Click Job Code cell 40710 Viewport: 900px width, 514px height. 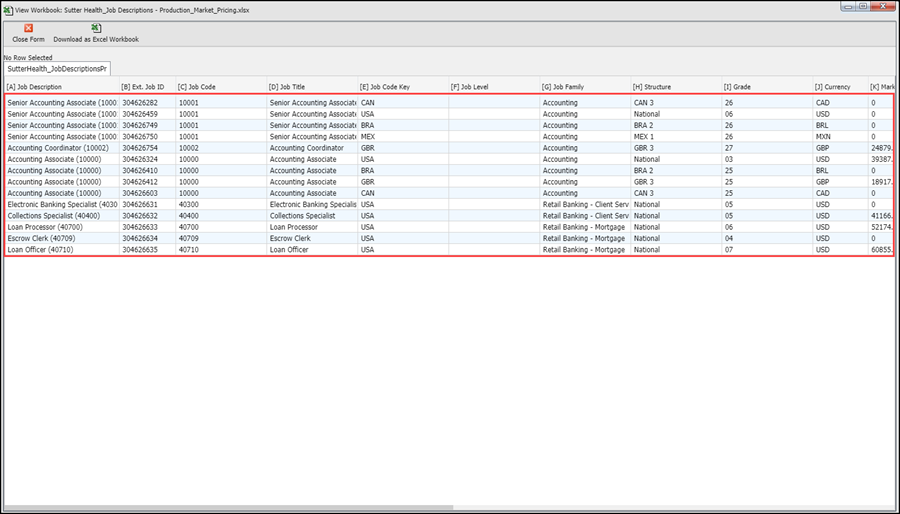pyautogui.click(x=221, y=250)
